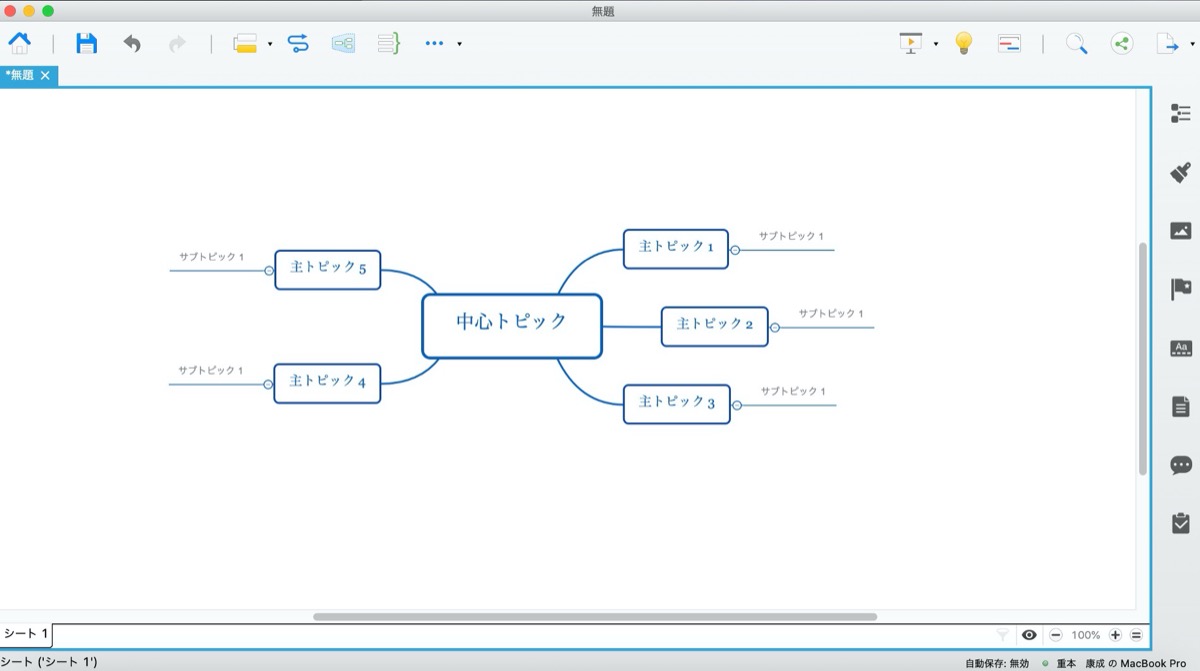Open the export dropdown arrow
The height and width of the screenshot is (671, 1200).
pos(1192,44)
